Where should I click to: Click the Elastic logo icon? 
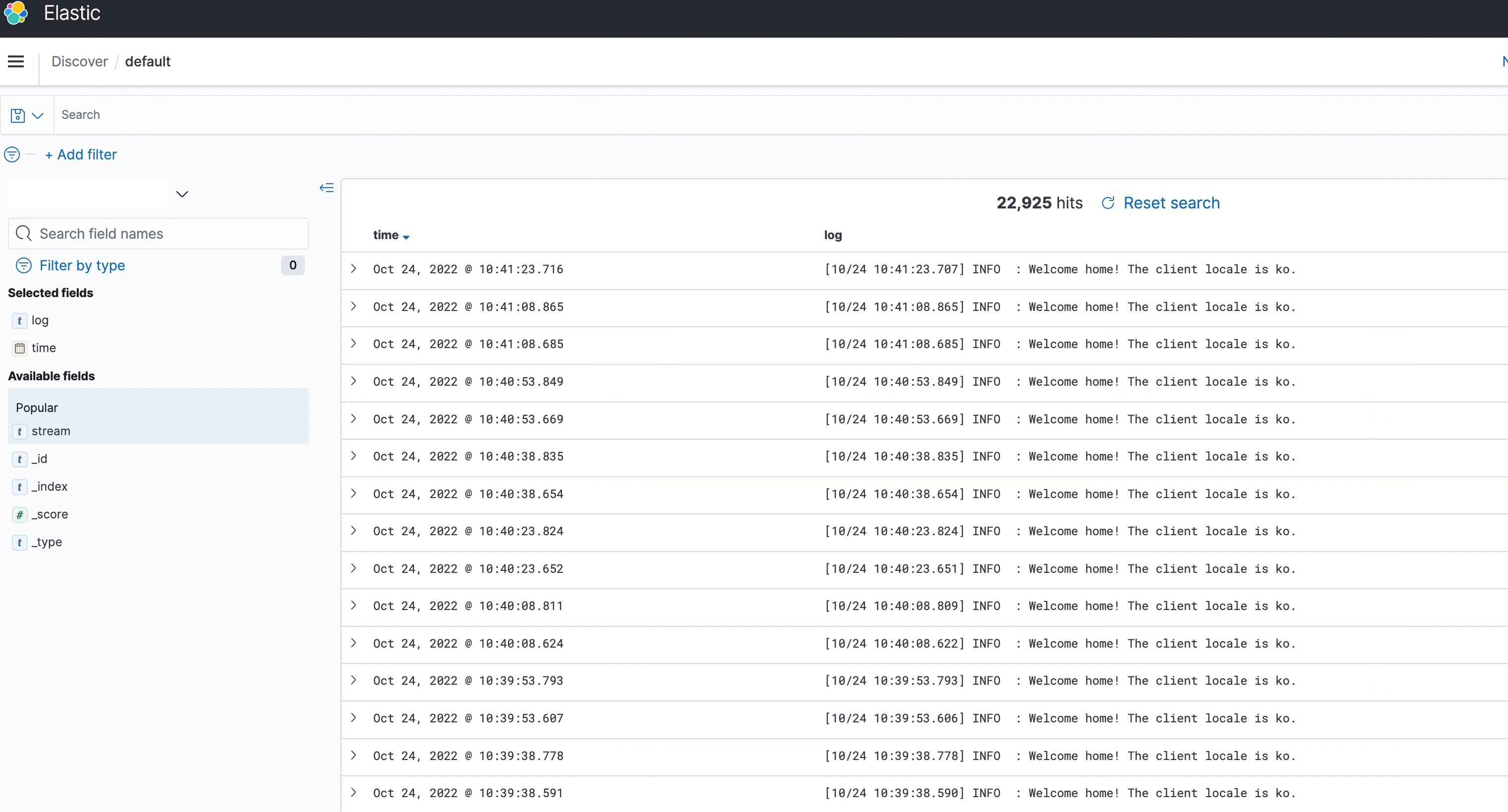(16, 13)
